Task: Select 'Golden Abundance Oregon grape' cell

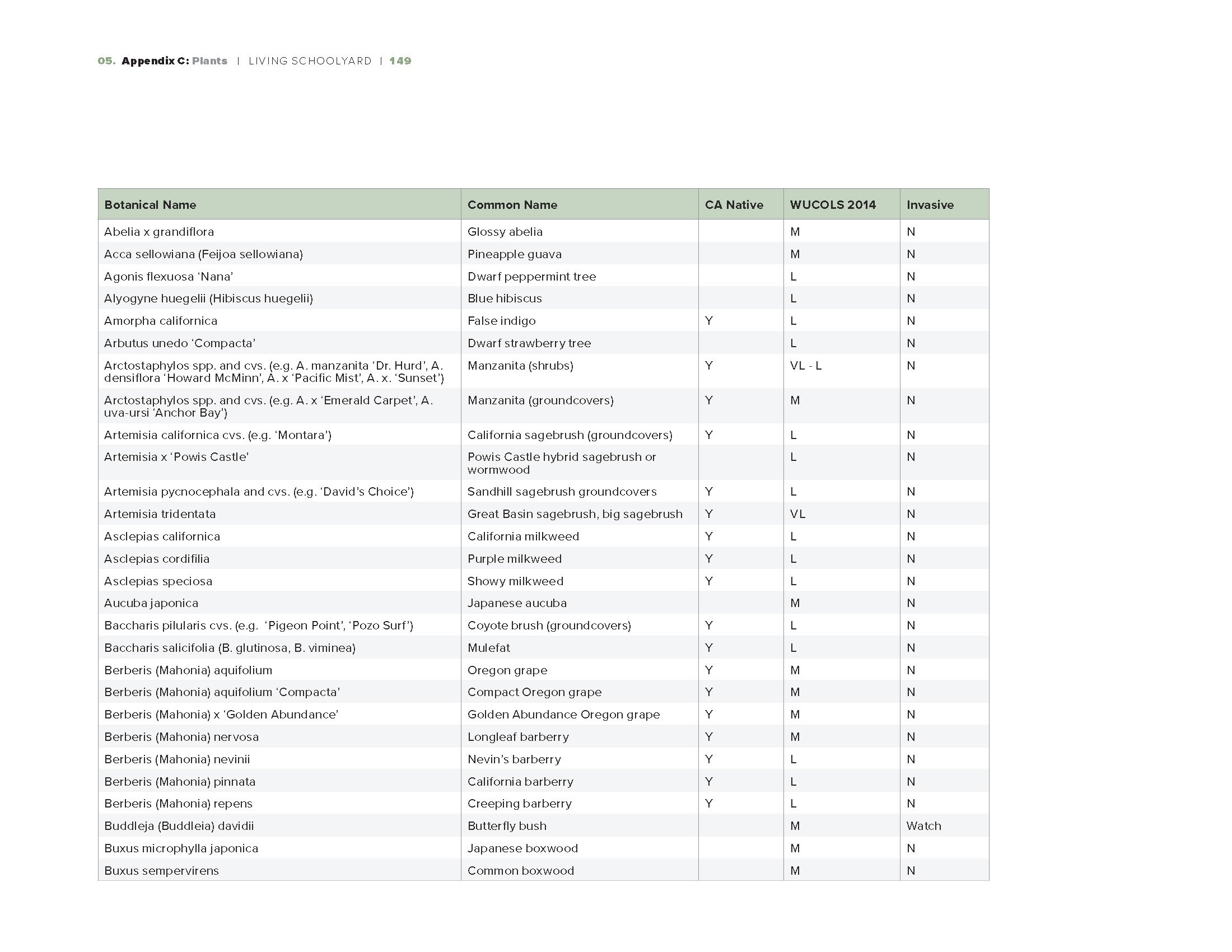Action: 563,715
